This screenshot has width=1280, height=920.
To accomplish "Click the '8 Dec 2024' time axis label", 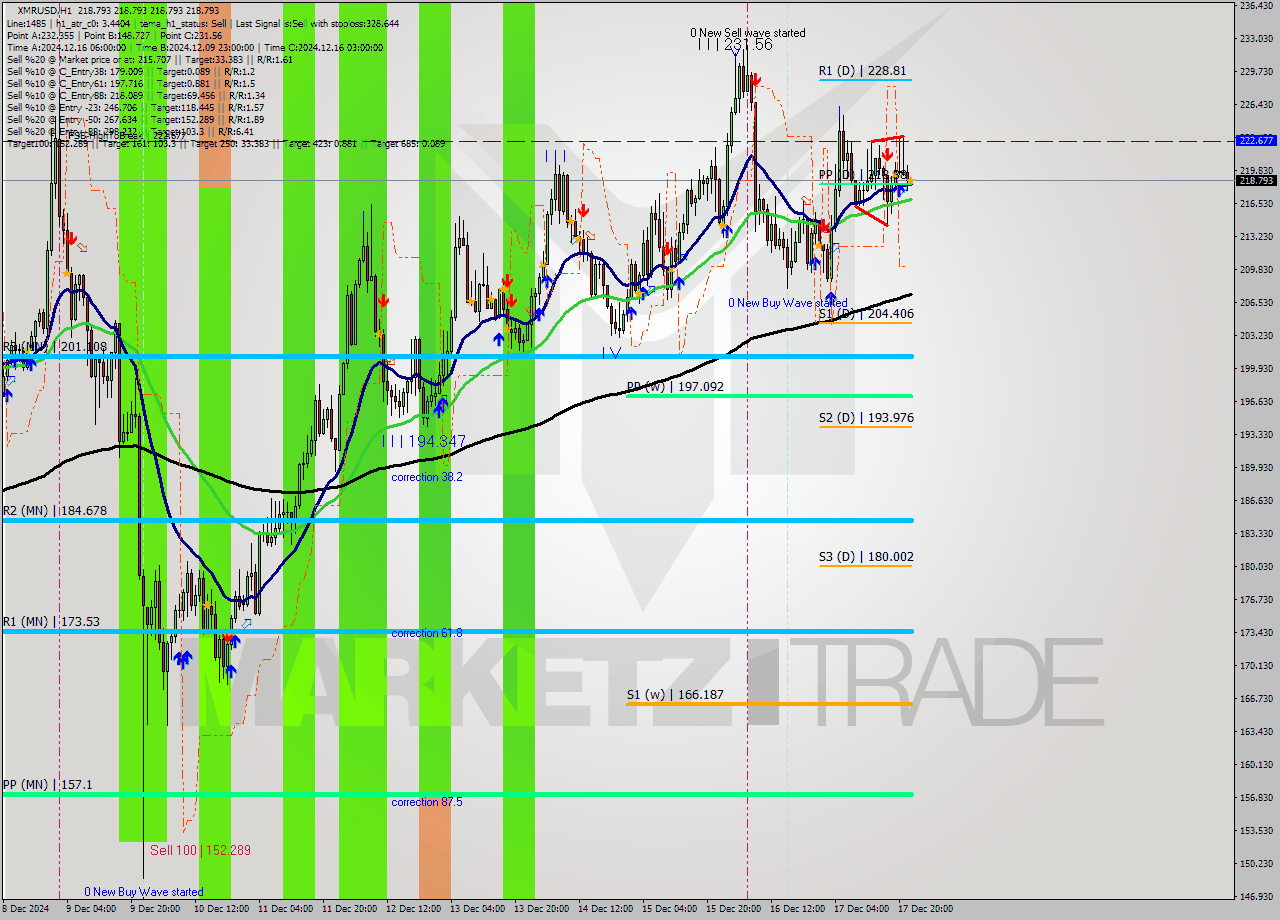I will click(x=25, y=909).
